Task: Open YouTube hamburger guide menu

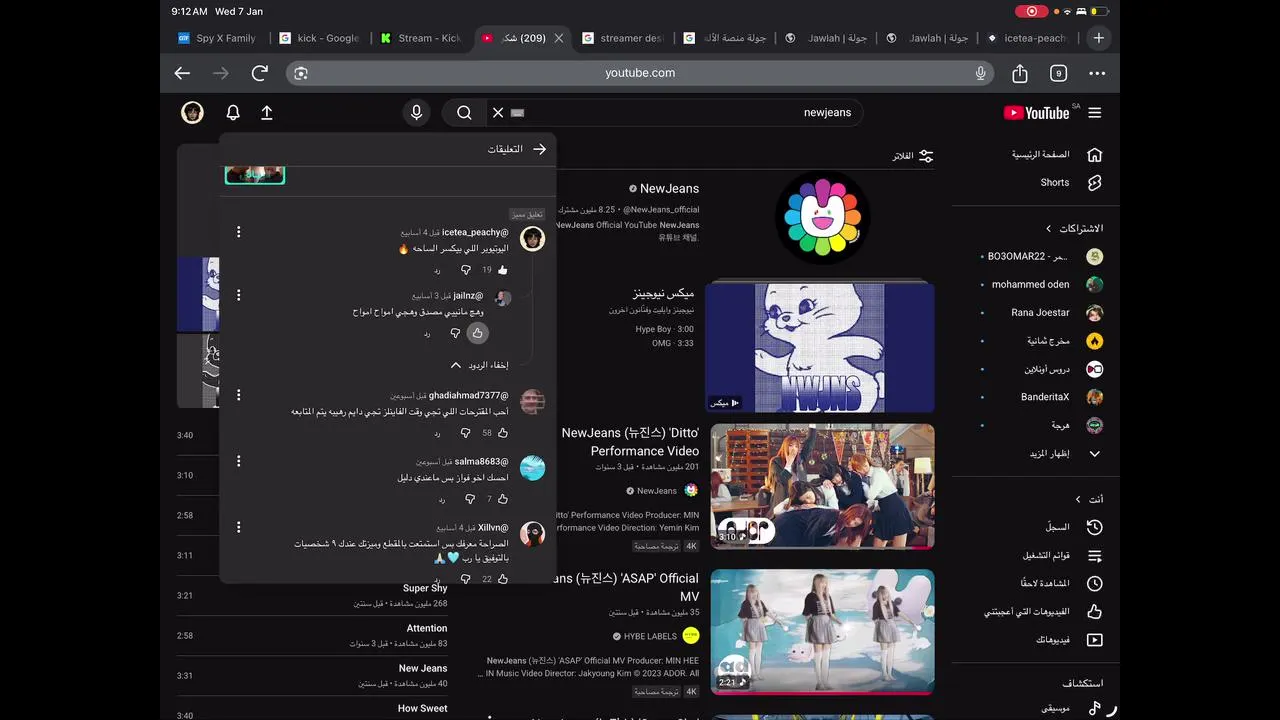Action: pyautogui.click(x=1095, y=113)
